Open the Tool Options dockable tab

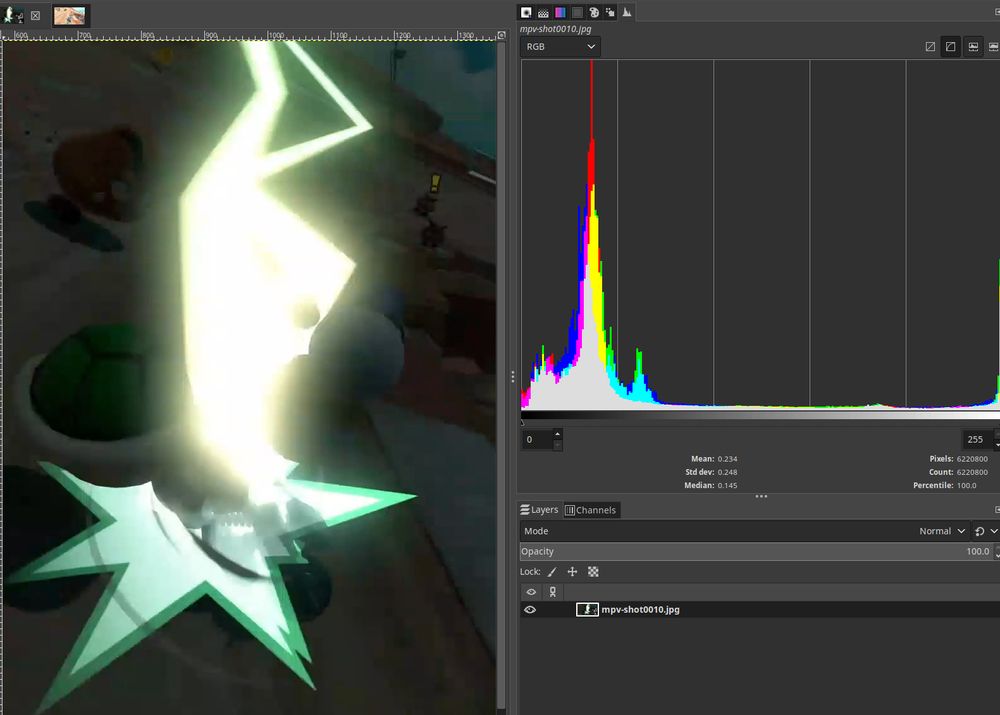[526, 12]
